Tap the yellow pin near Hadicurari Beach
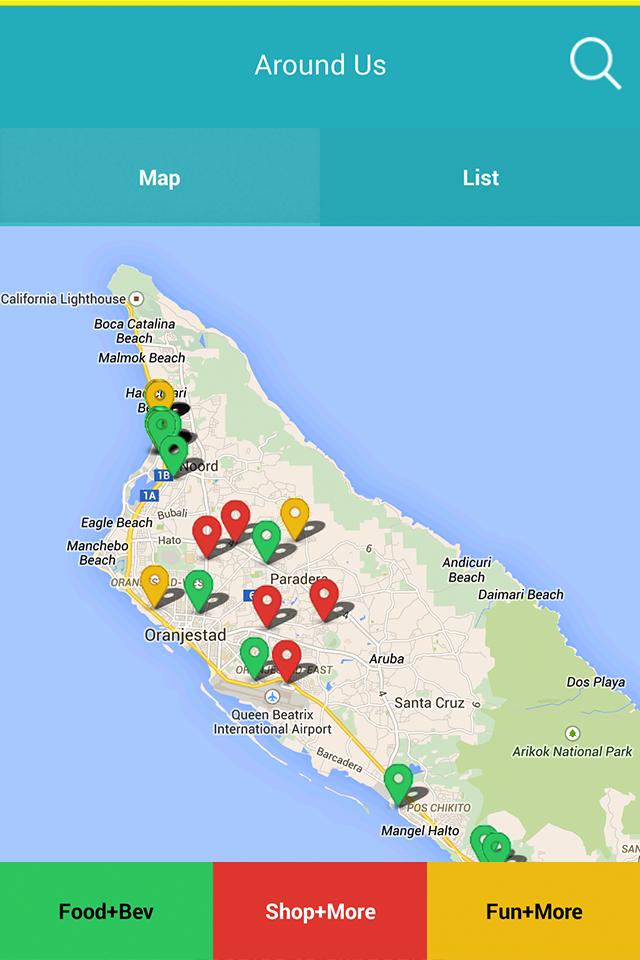This screenshot has height=960, width=640. tap(159, 395)
